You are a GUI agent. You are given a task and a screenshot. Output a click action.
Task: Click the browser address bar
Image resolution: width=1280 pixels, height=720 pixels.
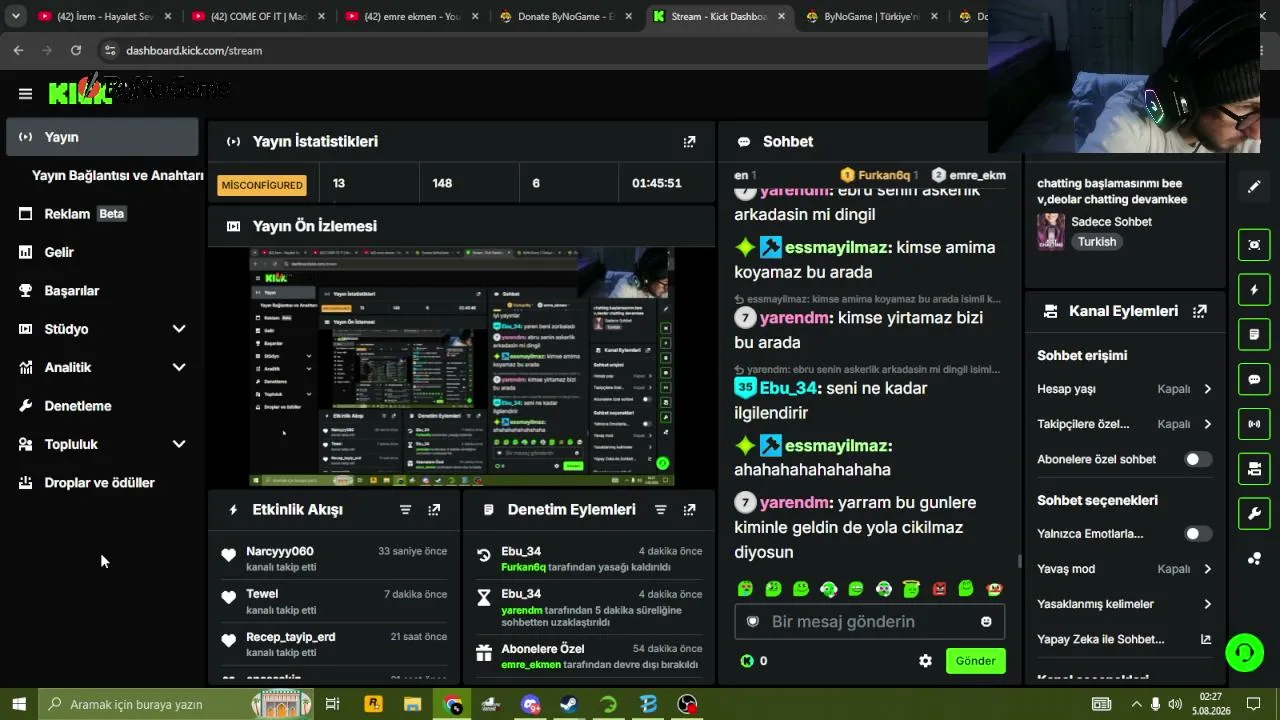[540, 50]
